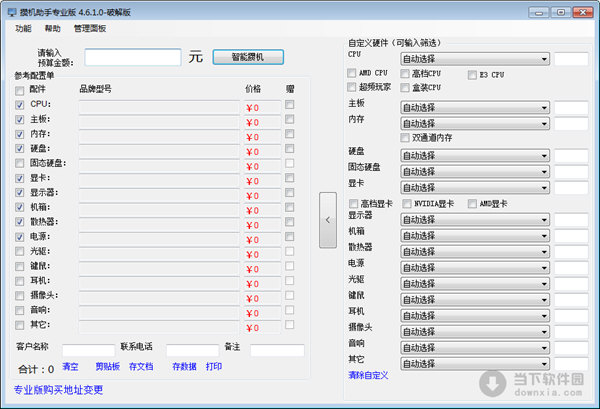Image resolution: width=600 pixels, height=409 pixels.
Task: Check the AMD显卡 option
Action: tap(472, 204)
